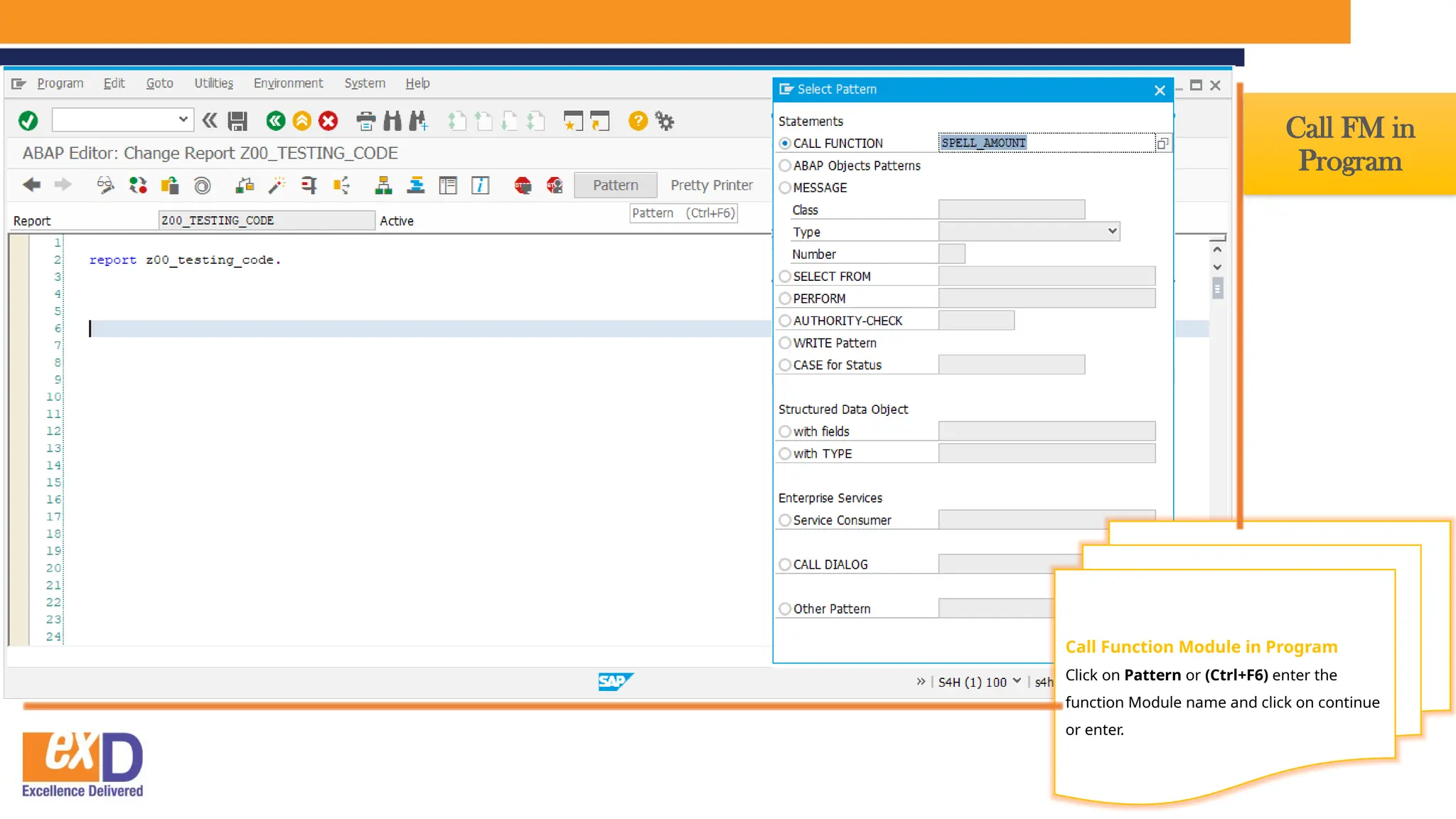This screenshot has height=819, width=1456.
Task: Click the CALL FUNCTION name input field
Action: 1045,143
